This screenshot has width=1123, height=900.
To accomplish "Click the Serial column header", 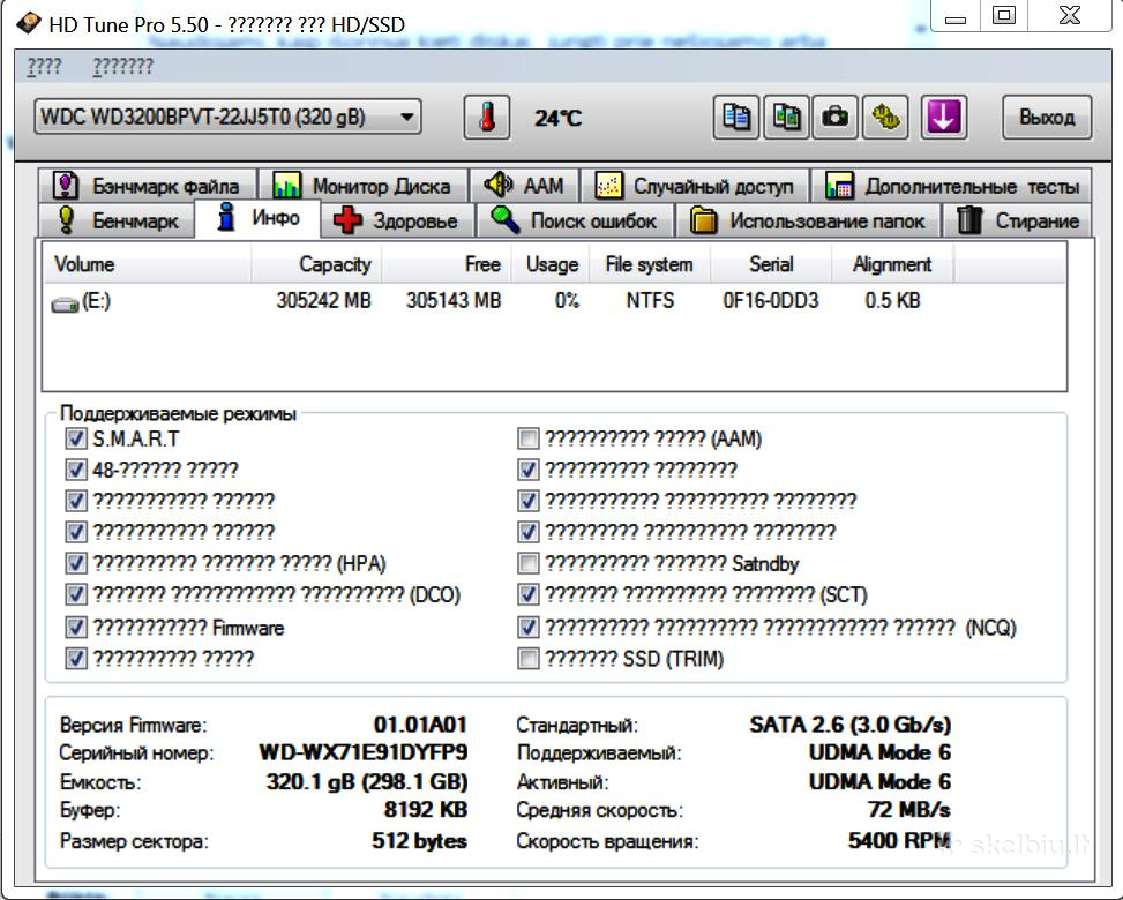I will coord(771,264).
